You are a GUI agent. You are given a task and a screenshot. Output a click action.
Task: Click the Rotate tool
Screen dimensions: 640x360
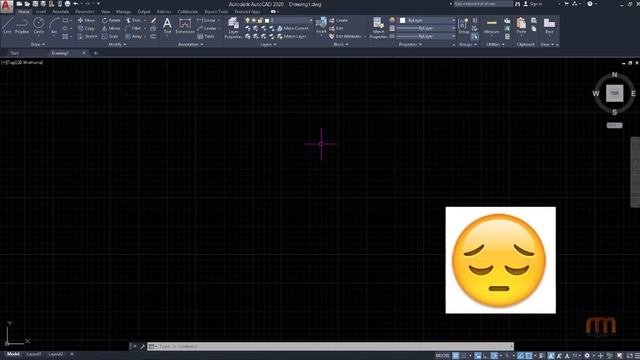(x=111, y=20)
